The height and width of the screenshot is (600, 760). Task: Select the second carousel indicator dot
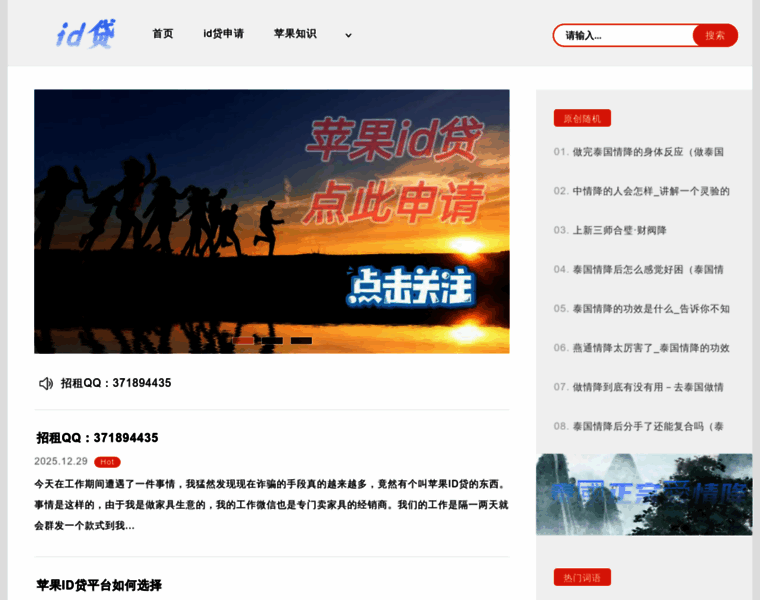(272, 341)
